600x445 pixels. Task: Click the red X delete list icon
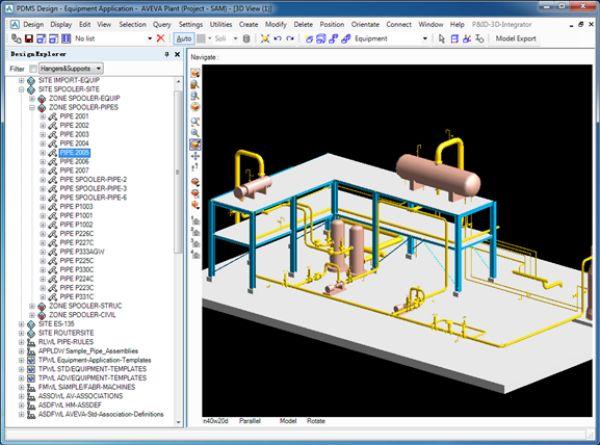click(161, 38)
